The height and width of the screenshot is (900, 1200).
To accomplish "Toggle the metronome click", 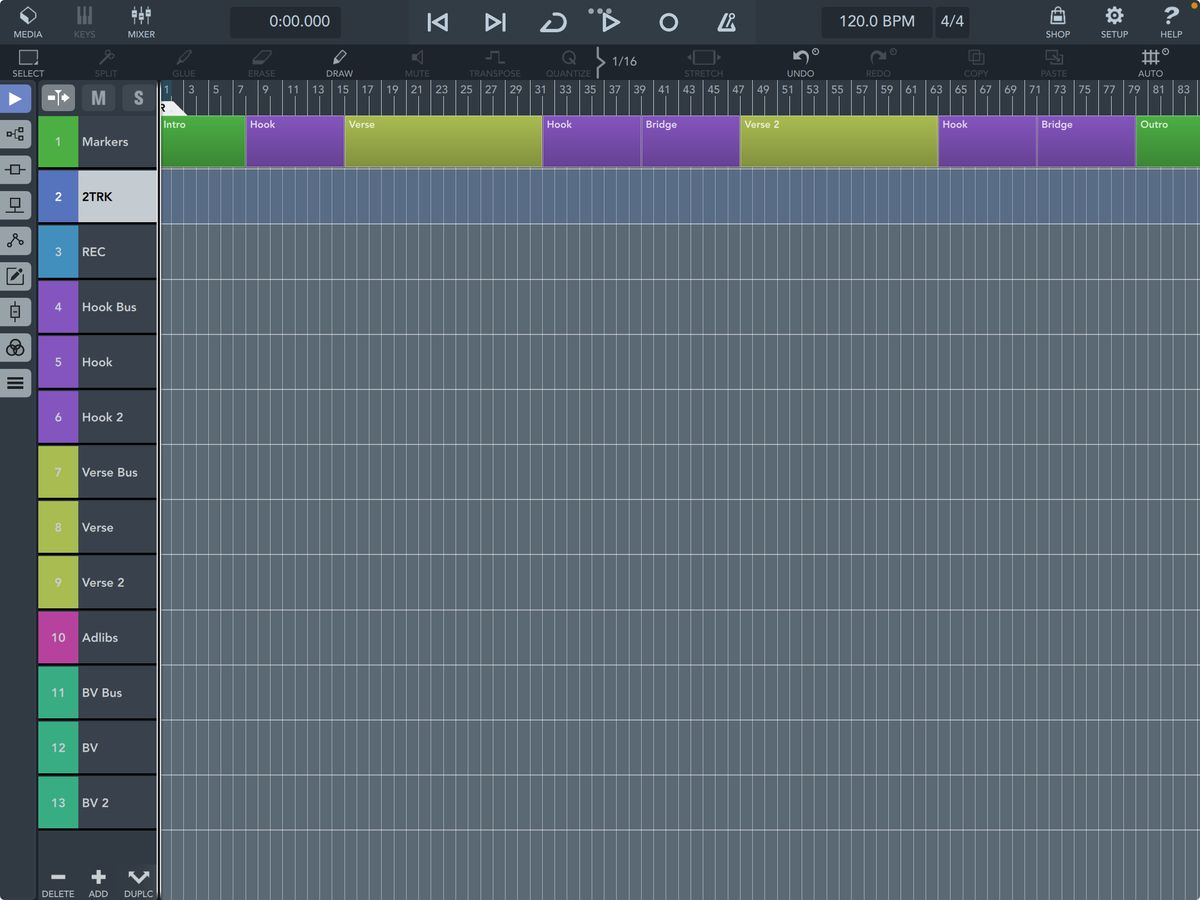I will 727,22.
